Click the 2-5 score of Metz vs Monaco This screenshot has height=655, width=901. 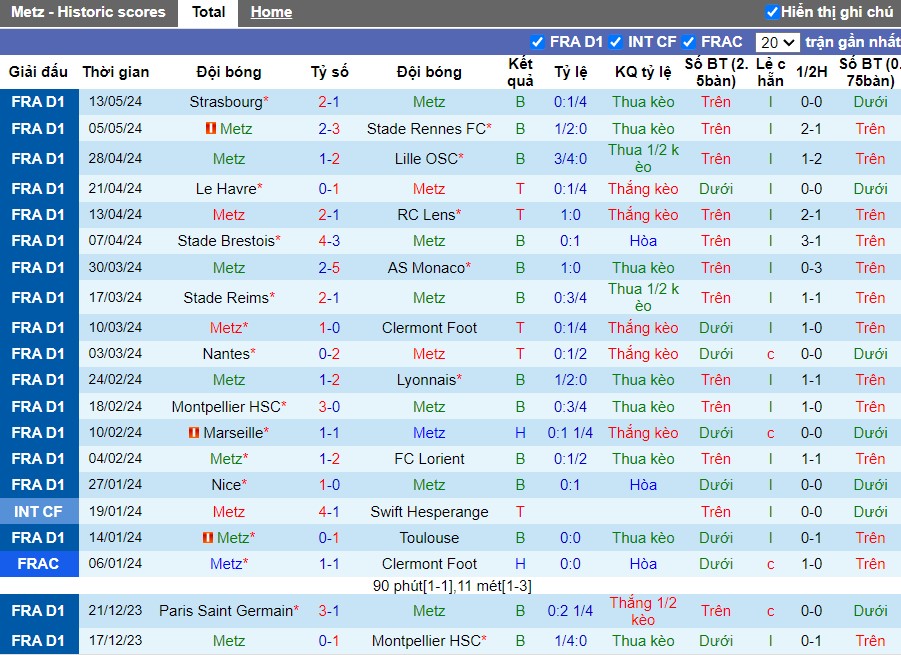click(329, 268)
